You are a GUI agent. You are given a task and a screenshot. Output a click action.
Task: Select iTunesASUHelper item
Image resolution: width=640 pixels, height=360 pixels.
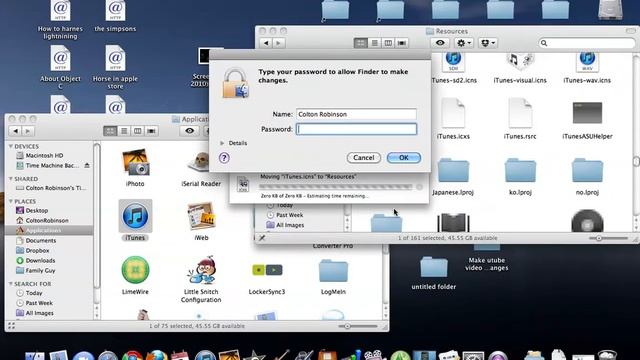tap(587, 113)
